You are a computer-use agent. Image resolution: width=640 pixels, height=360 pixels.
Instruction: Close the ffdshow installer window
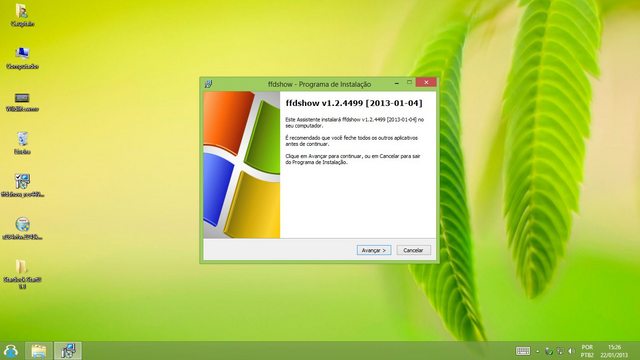pyautogui.click(x=426, y=82)
